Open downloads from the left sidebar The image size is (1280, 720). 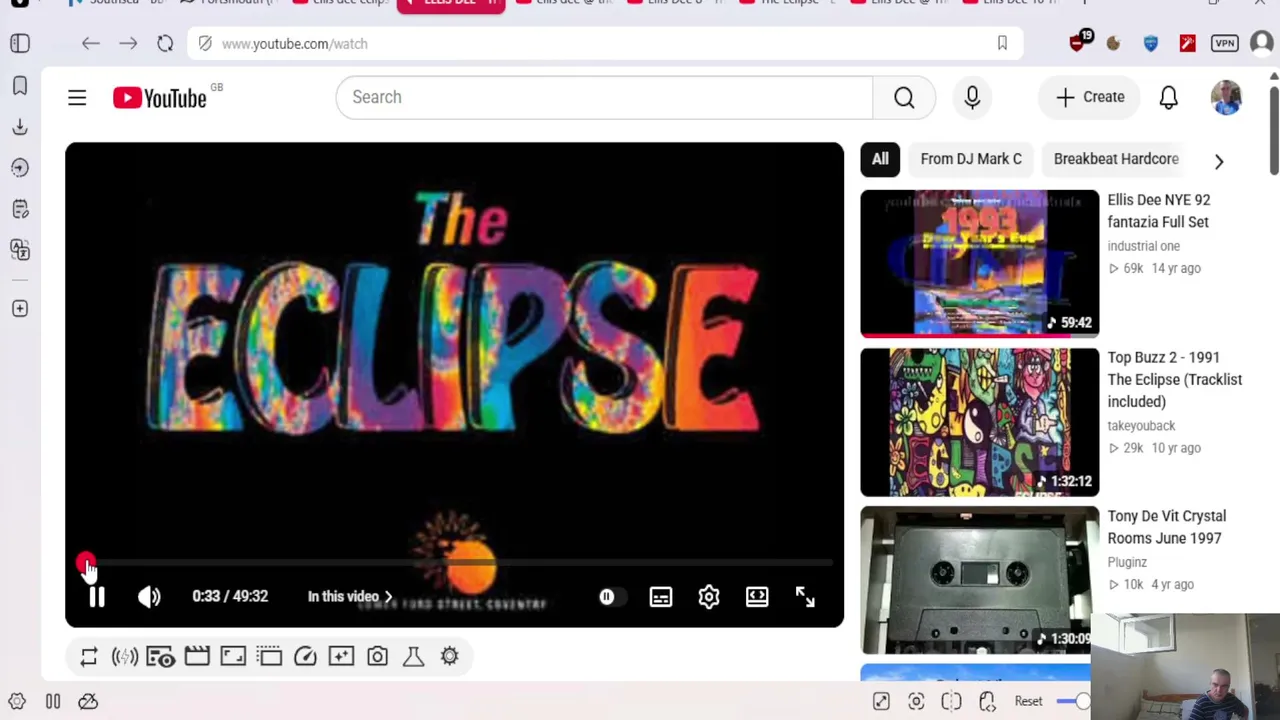pos(20,127)
